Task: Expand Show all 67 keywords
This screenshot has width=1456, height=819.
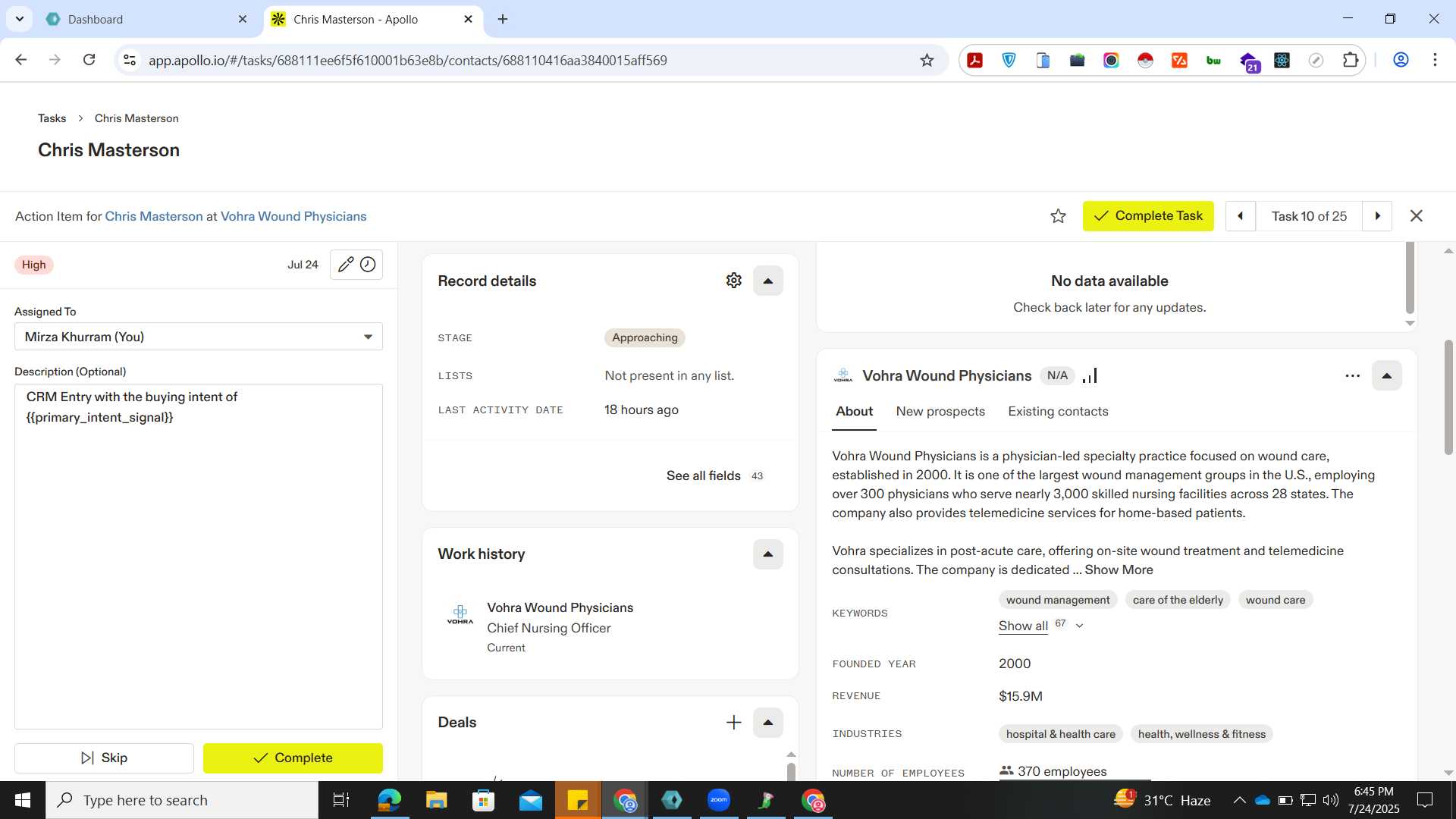Action: [1040, 626]
